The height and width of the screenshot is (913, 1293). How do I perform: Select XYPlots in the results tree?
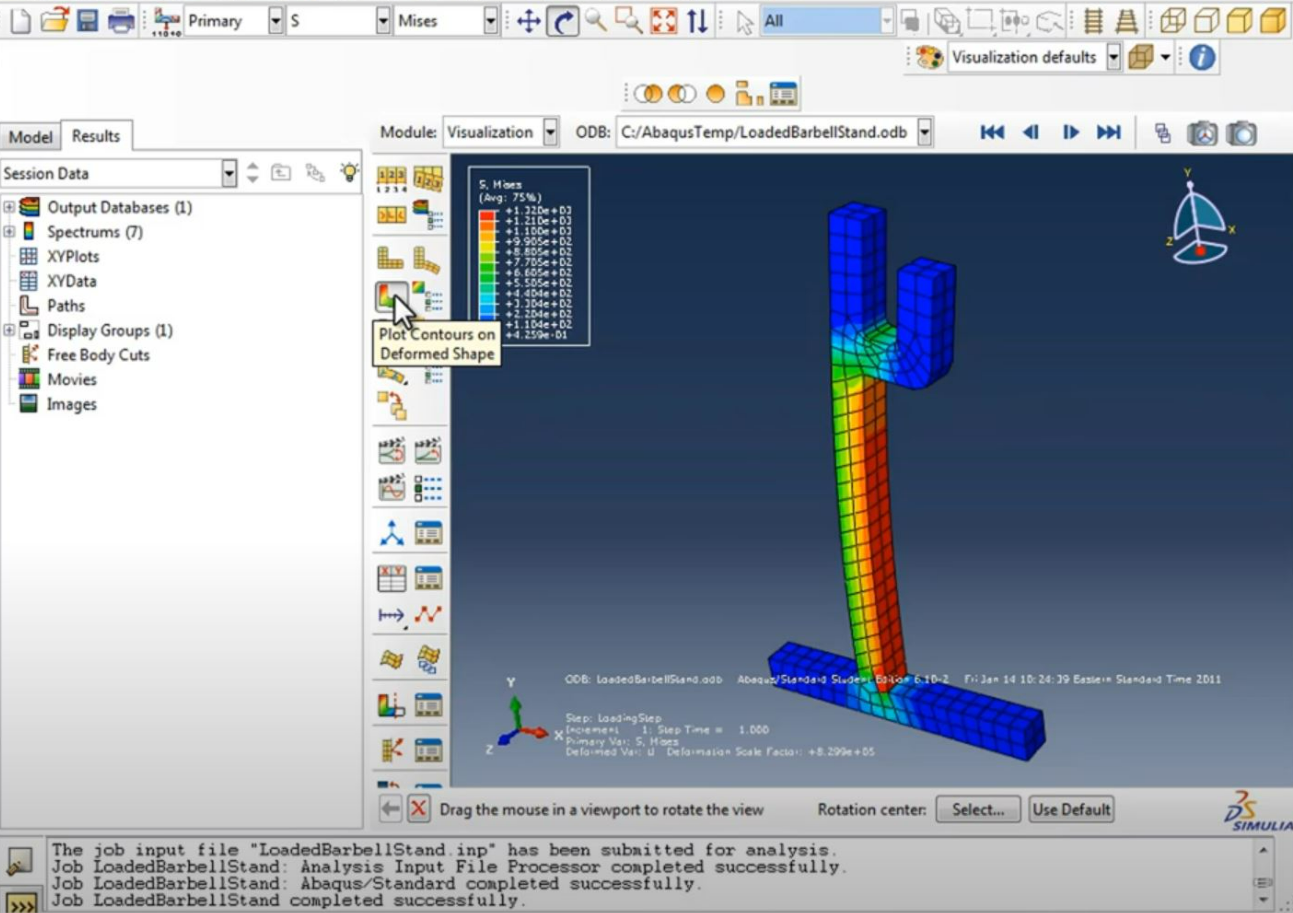pyautogui.click(x=73, y=256)
